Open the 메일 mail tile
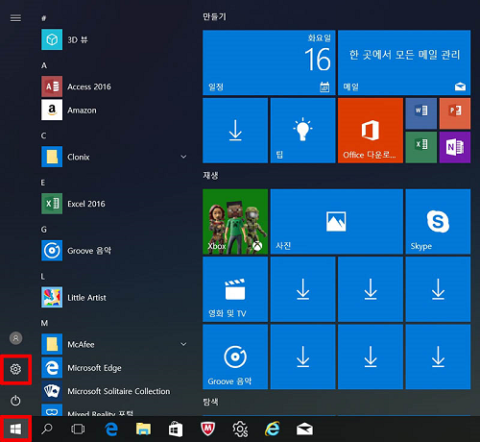This screenshot has width=480, height=442. pos(404,62)
